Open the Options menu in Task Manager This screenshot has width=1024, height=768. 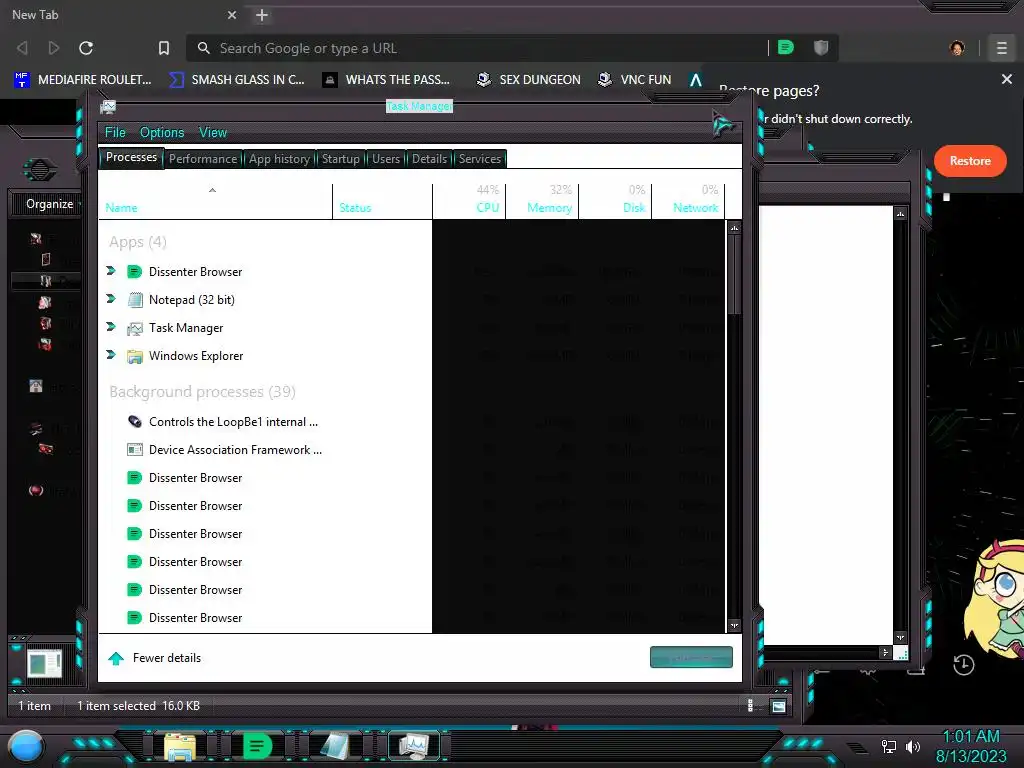[162, 133]
